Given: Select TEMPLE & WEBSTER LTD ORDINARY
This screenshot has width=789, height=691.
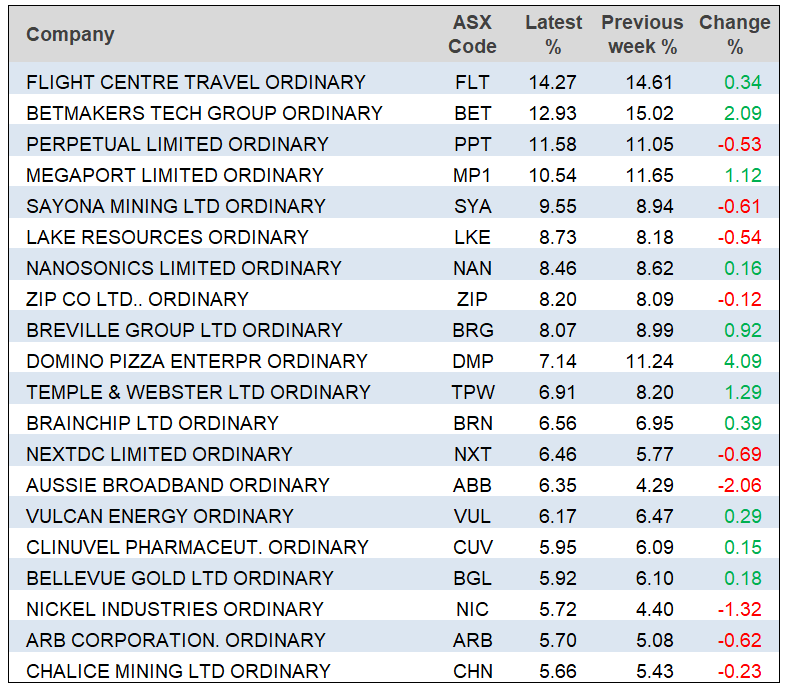Looking at the screenshot, I should pos(198,392).
